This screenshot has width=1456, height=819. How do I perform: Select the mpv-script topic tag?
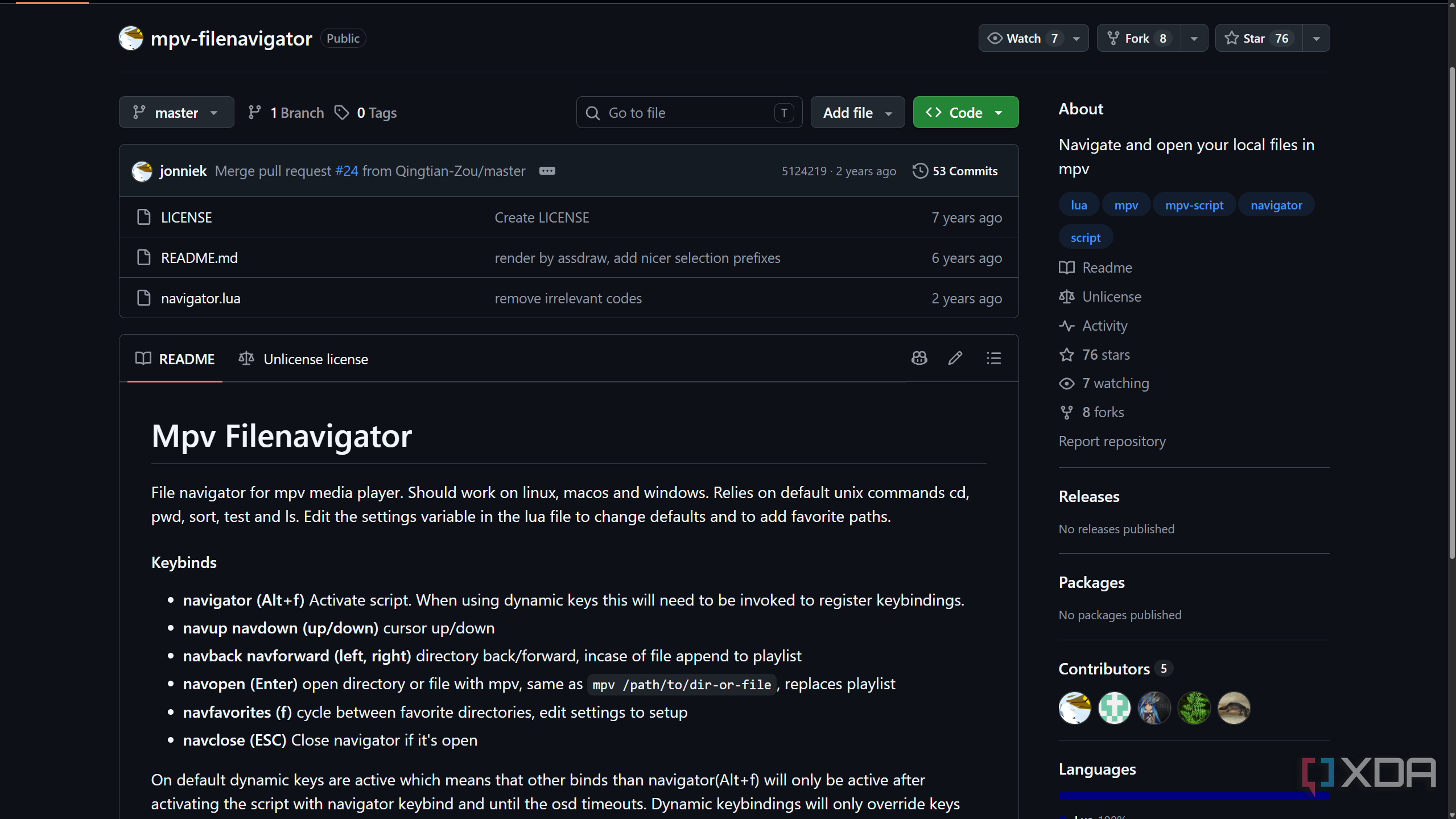[1194, 205]
